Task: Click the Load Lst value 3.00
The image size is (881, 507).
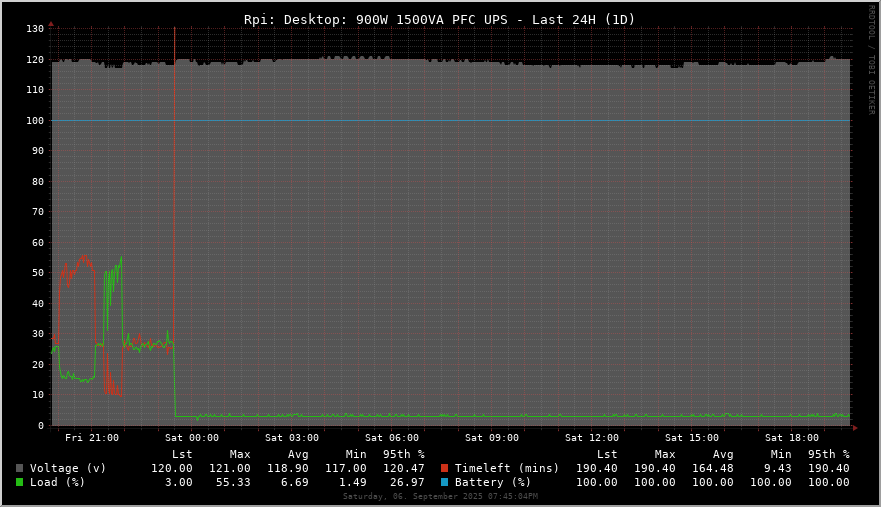Action: (179, 482)
